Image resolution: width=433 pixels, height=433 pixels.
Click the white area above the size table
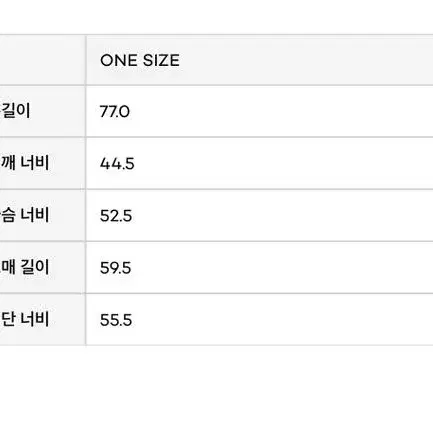point(216,17)
